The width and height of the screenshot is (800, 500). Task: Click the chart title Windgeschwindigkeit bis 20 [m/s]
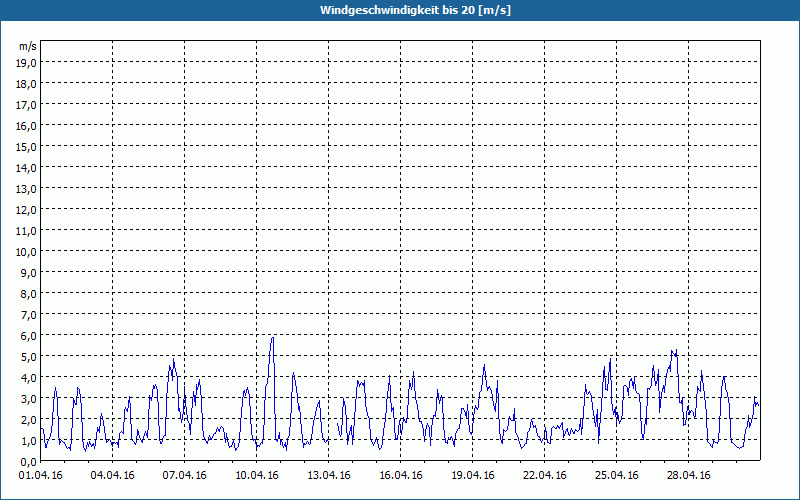(415, 10)
